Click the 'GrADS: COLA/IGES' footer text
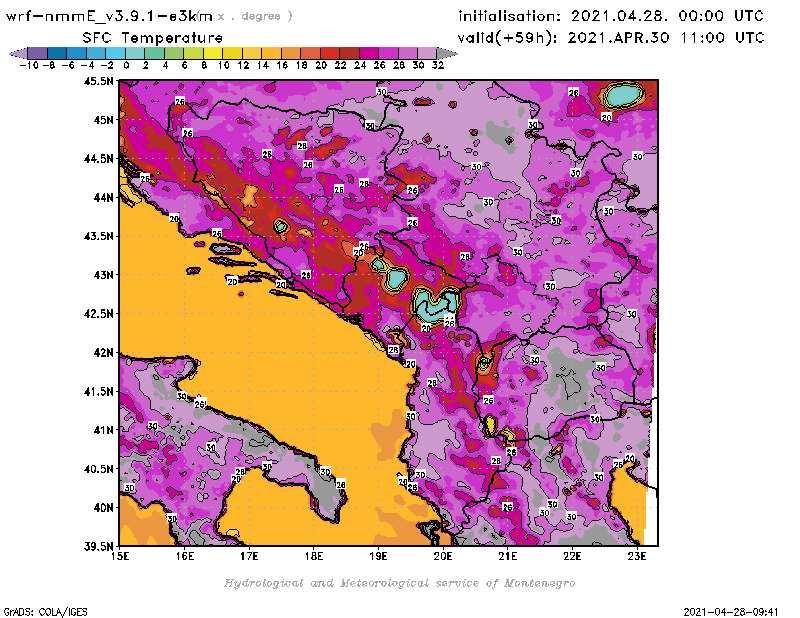The height and width of the screenshot is (618, 800). pos(45,612)
